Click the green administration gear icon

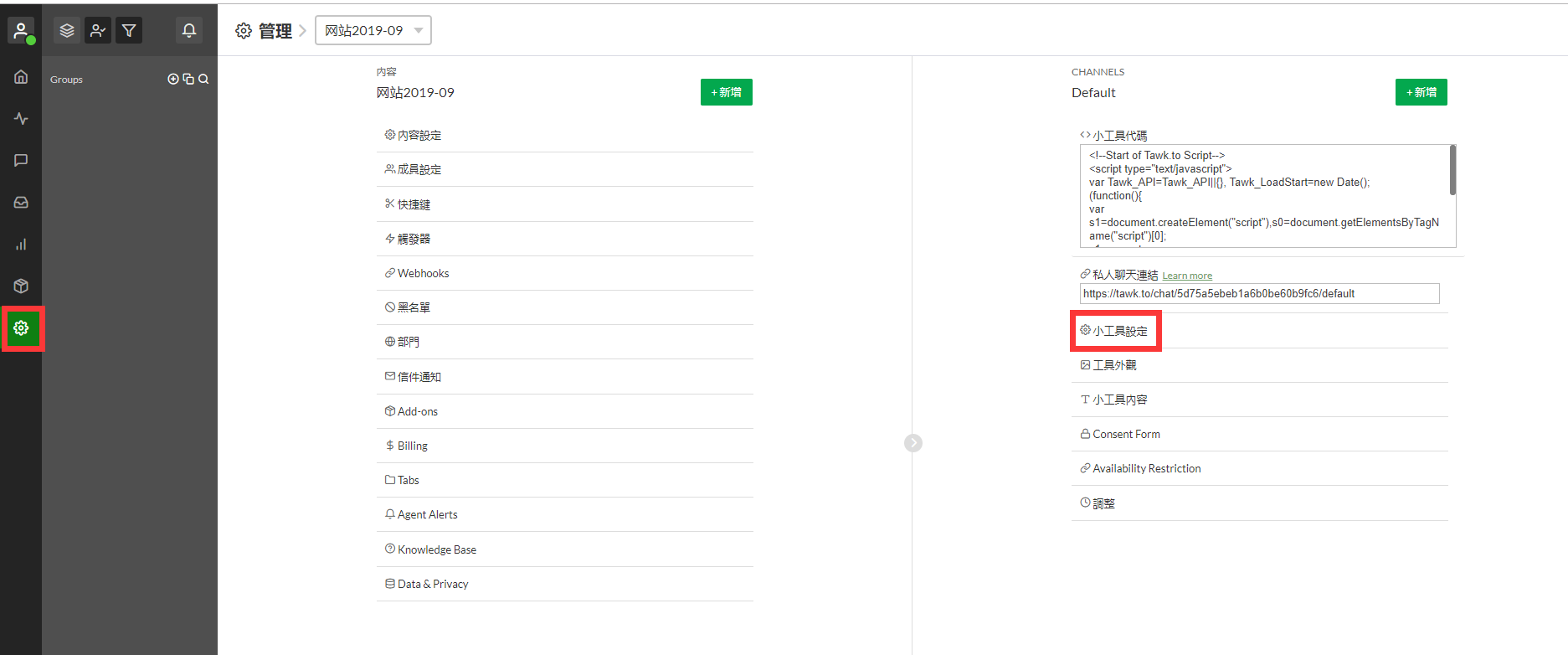click(x=22, y=328)
